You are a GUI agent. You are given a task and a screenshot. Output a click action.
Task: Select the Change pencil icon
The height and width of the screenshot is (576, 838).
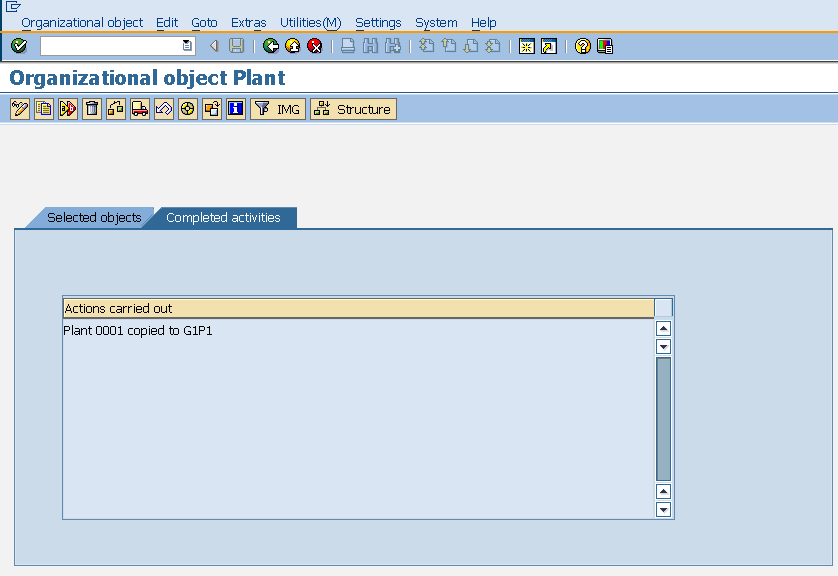coord(19,109)
